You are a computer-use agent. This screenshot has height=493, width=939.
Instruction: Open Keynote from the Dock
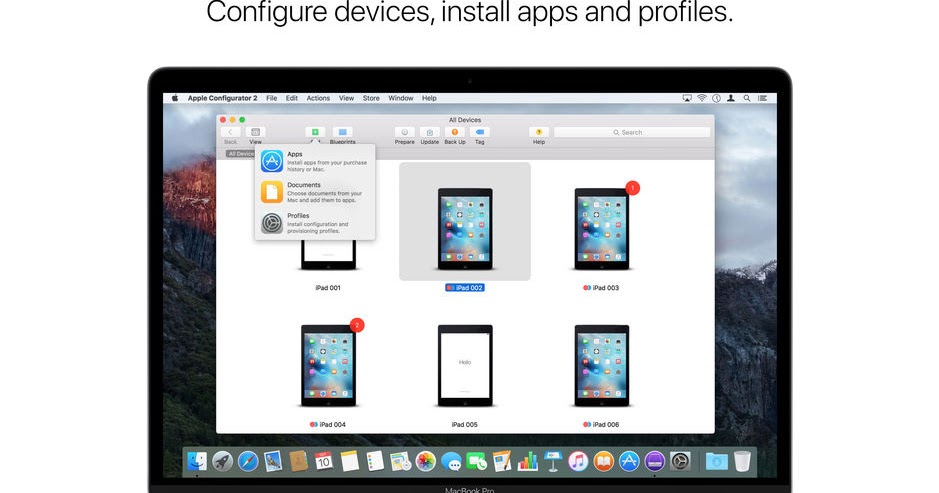(x=553, y=461)
